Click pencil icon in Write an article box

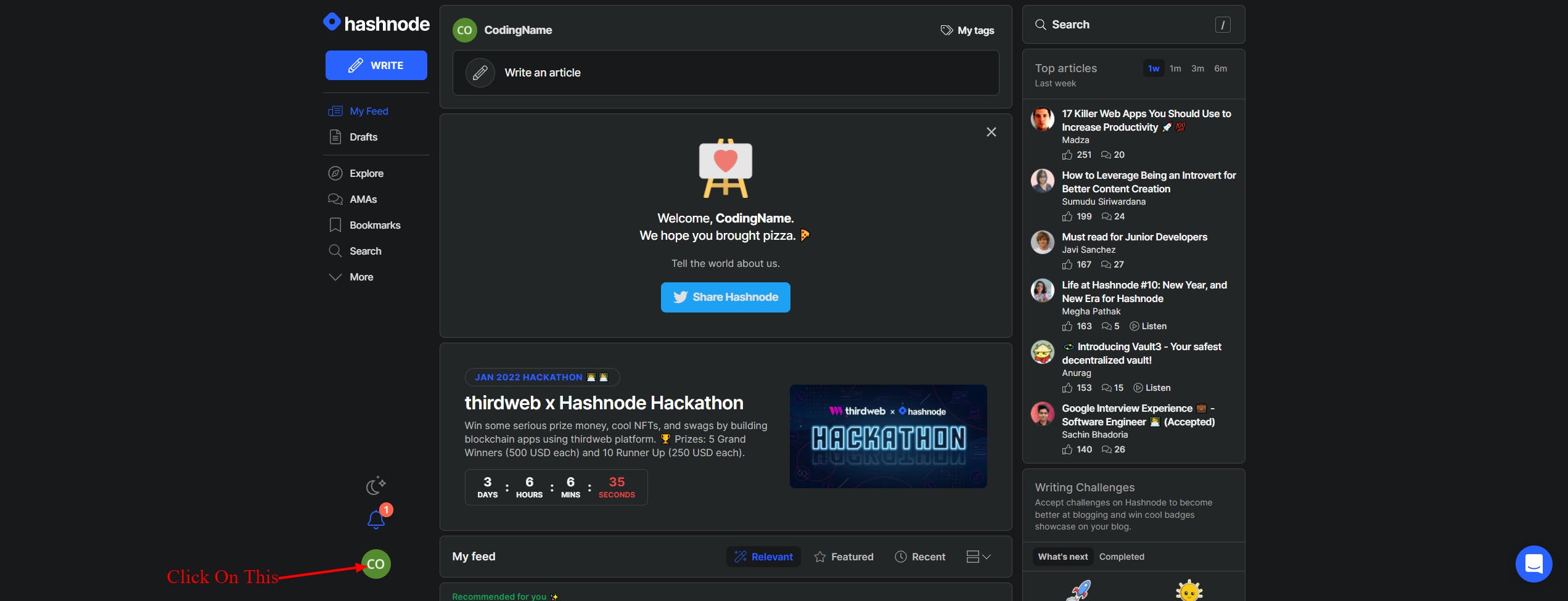(x=480, y=73)
